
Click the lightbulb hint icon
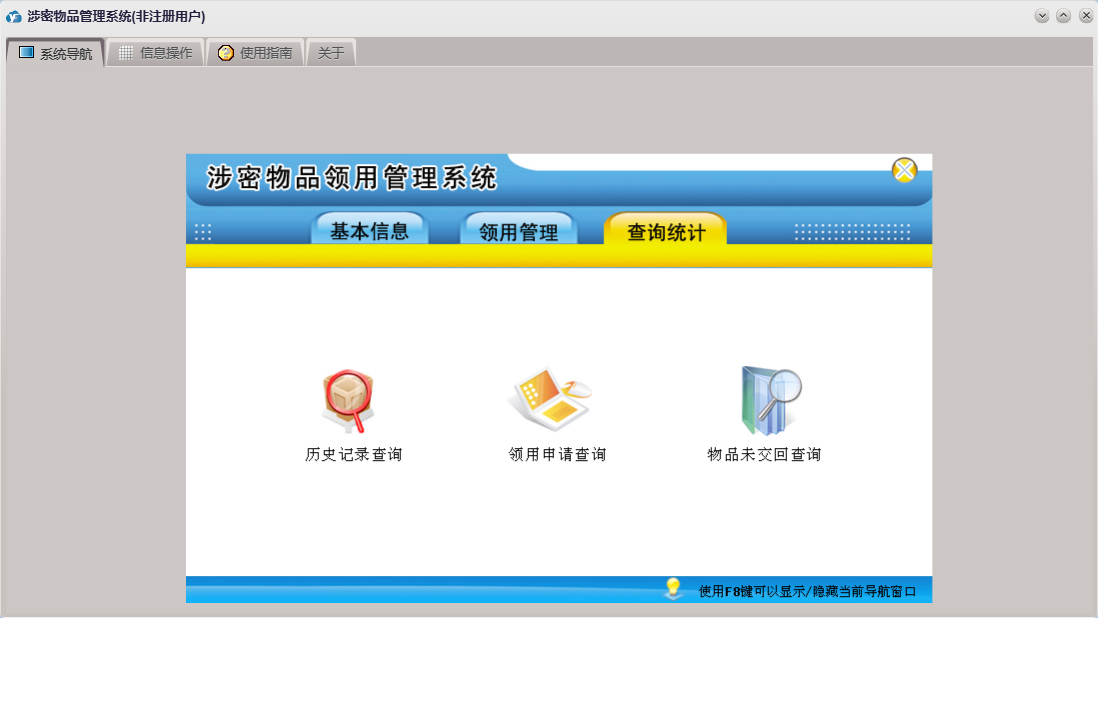pos(673,588)
